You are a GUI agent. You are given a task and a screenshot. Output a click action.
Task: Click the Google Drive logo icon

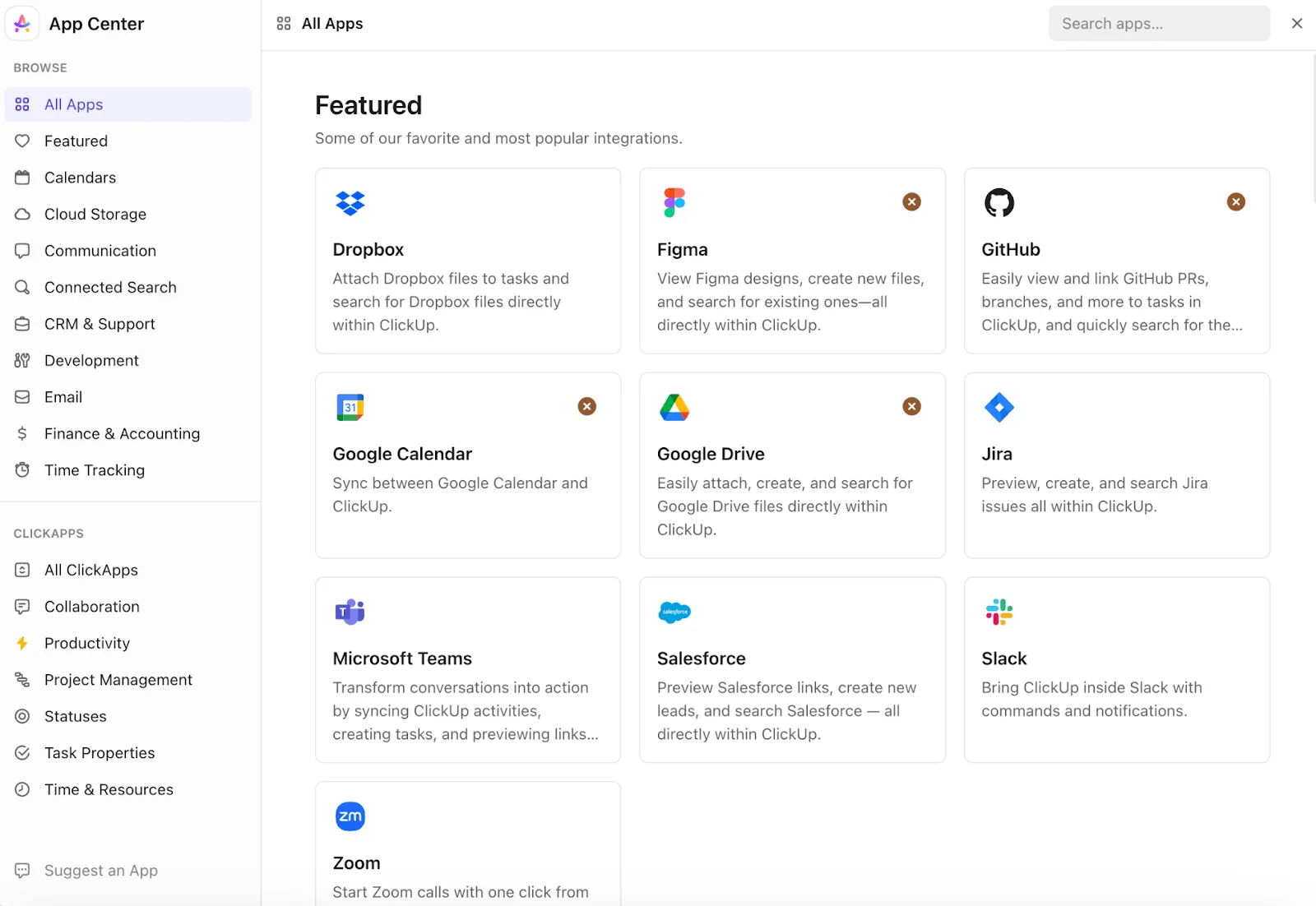pyautogui.click(x=674, y=407)
